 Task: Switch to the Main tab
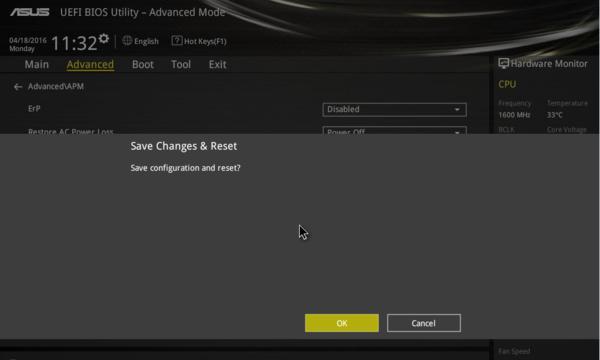click(37, 64)
